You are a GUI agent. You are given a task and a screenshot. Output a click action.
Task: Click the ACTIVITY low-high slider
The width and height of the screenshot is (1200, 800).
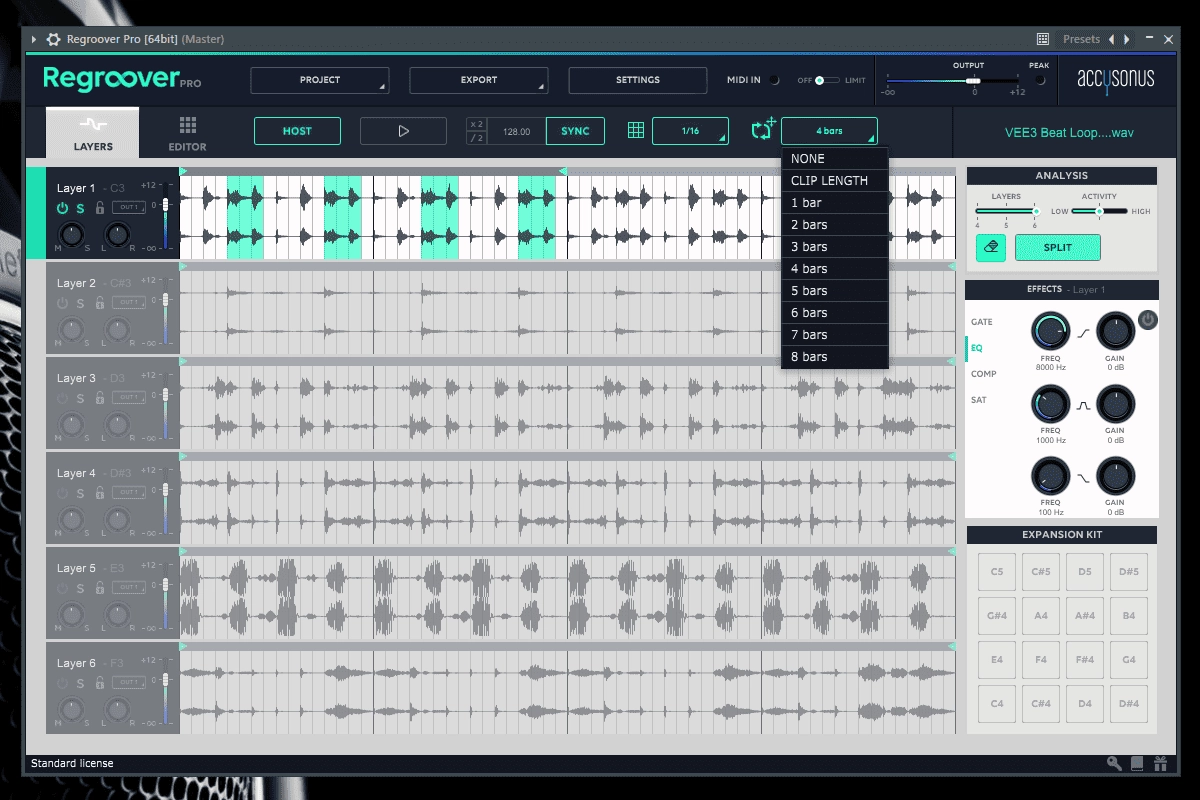[1100, 211]
